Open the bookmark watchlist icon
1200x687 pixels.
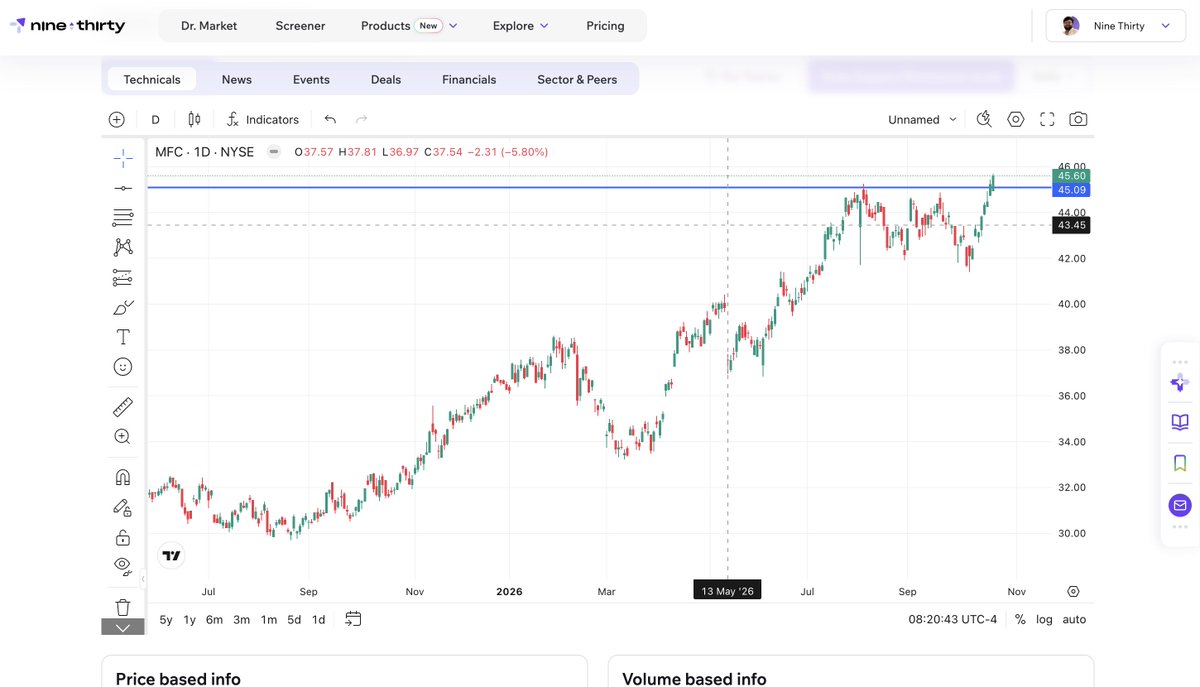pyautogui.click(x=1180, y=463)
